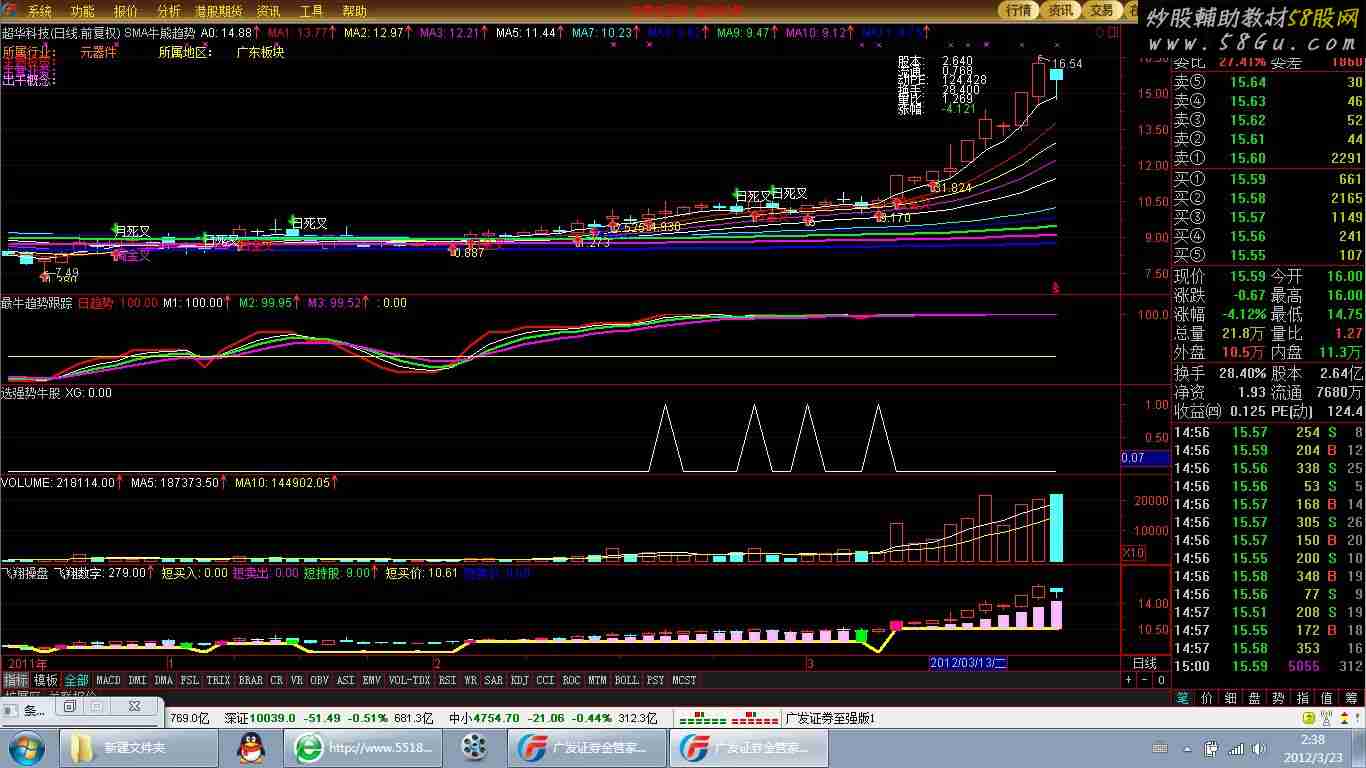Click the 元器件 industry link

click(98, 52)
